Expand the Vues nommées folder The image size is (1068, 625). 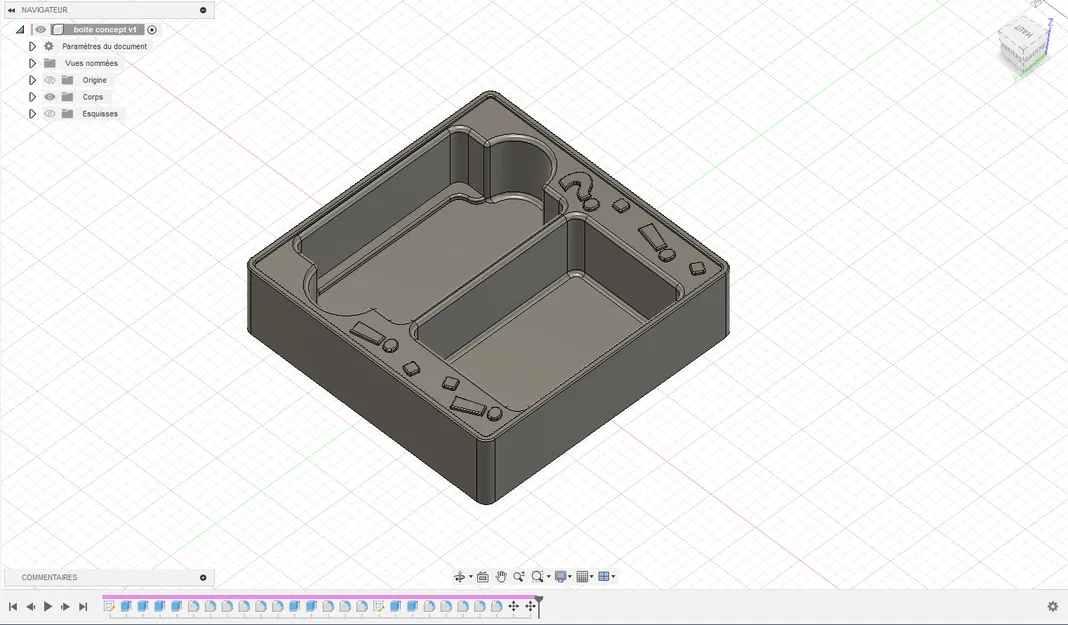[31, 62]
